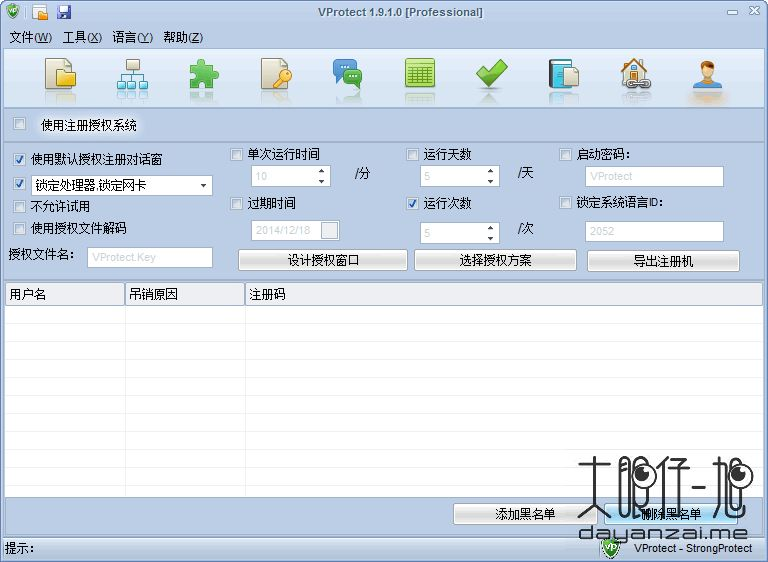Image resolution: width=768 pixels, height=562 pixels.
Task: Open the expiry date picker dropdown button
Action: 330,230
